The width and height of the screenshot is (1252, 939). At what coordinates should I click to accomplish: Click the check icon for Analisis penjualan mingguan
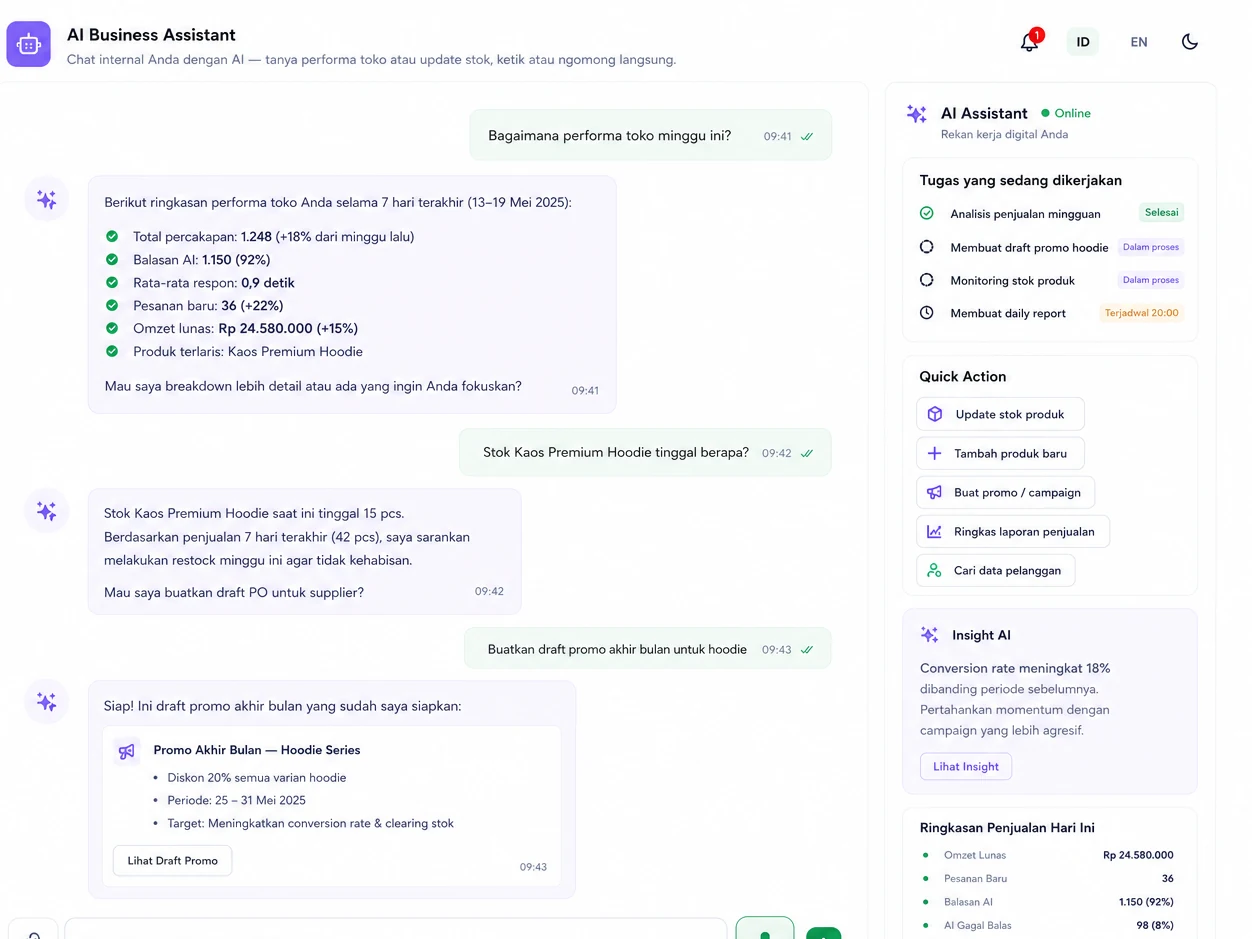(x=926, y=213)
